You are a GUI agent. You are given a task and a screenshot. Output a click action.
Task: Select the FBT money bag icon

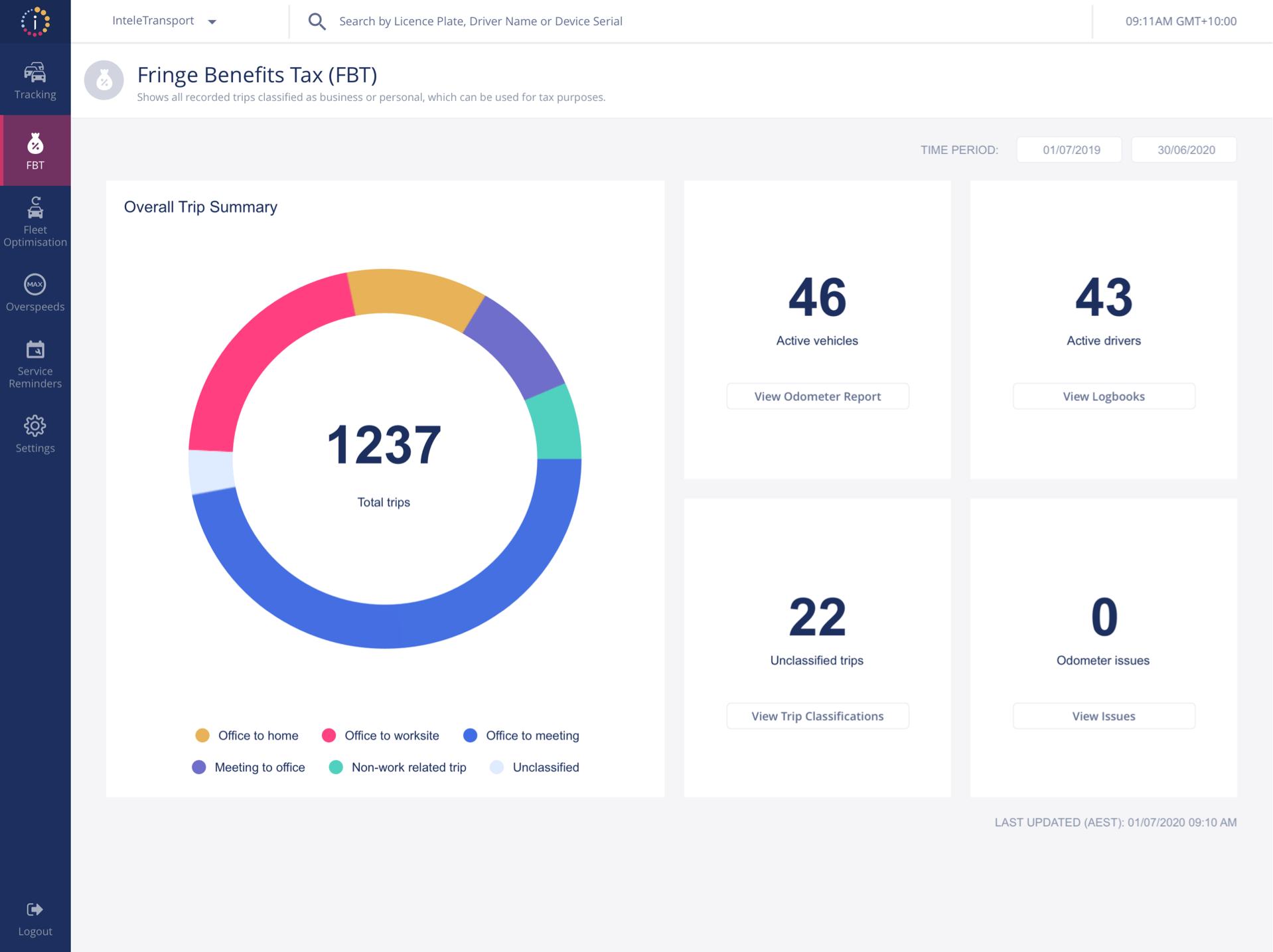[x=35, y=143]
